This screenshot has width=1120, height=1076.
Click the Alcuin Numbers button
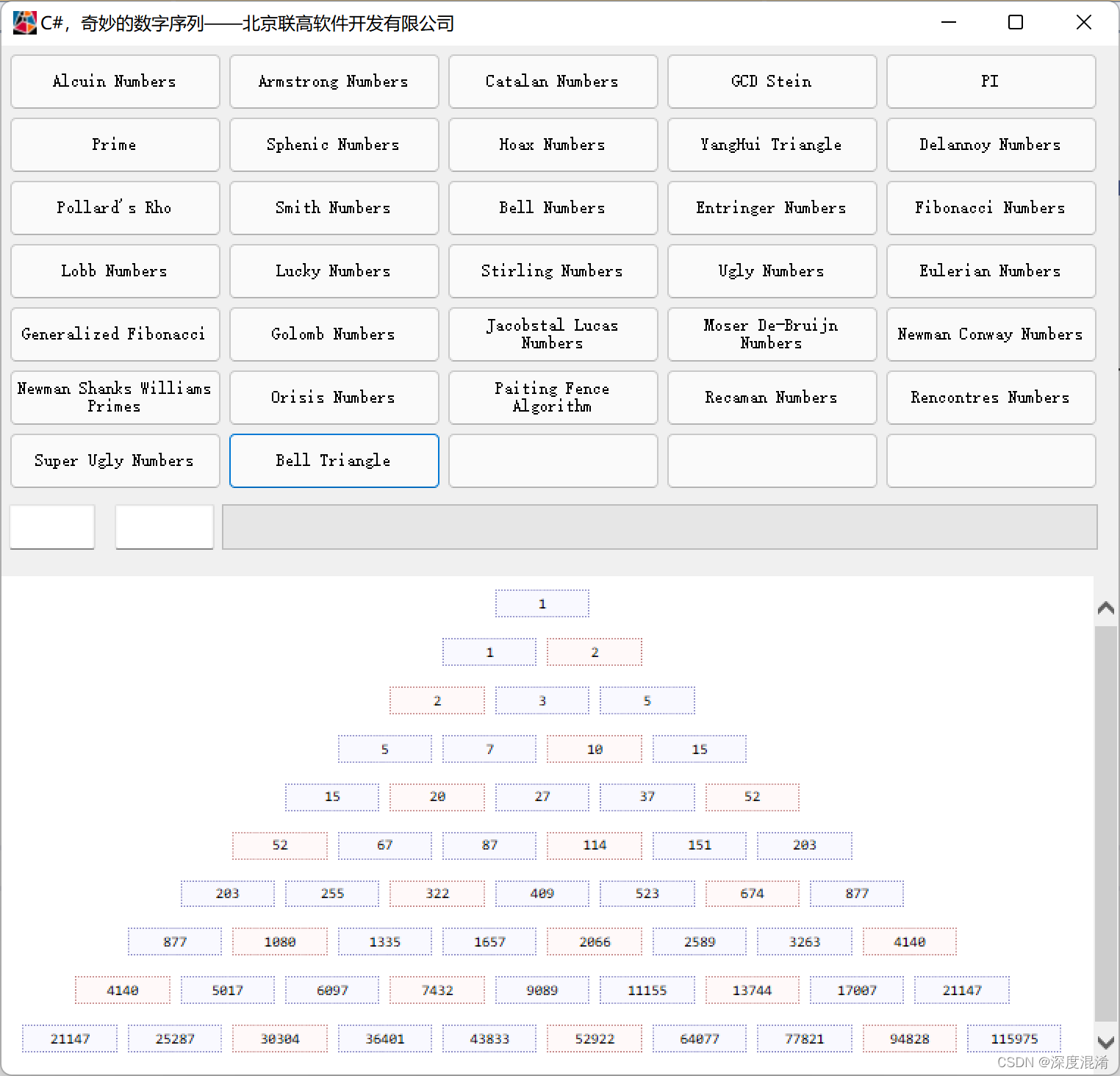[115, 82]
